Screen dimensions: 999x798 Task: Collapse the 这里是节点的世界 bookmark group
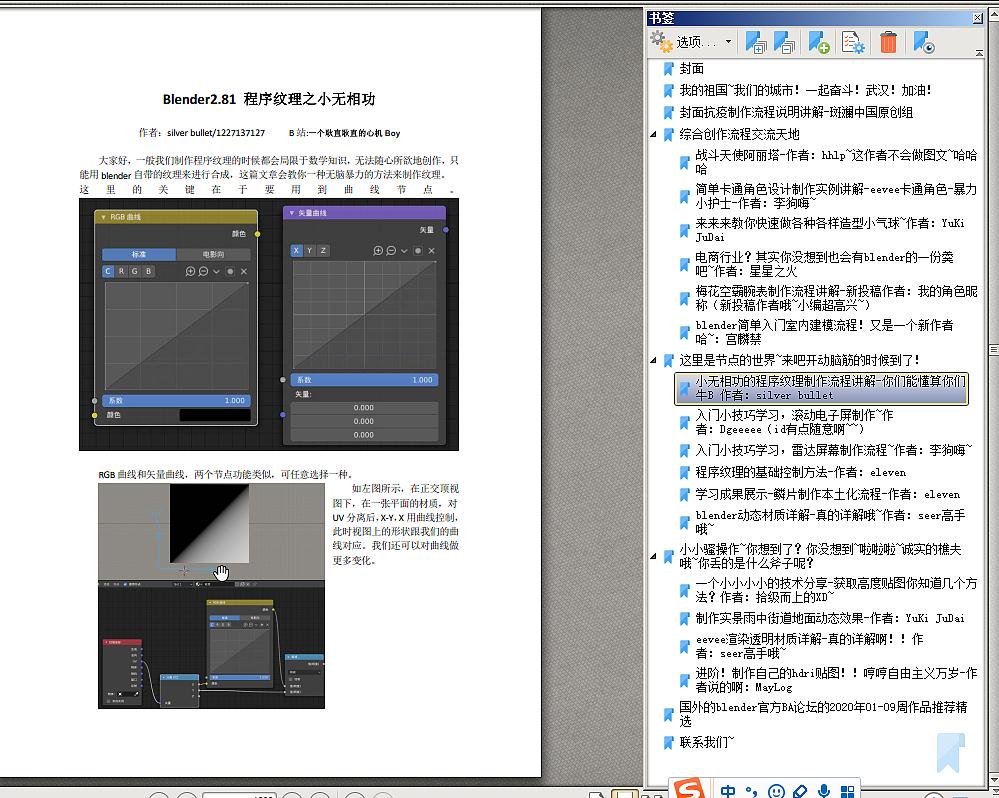click(x=654, y=360)
